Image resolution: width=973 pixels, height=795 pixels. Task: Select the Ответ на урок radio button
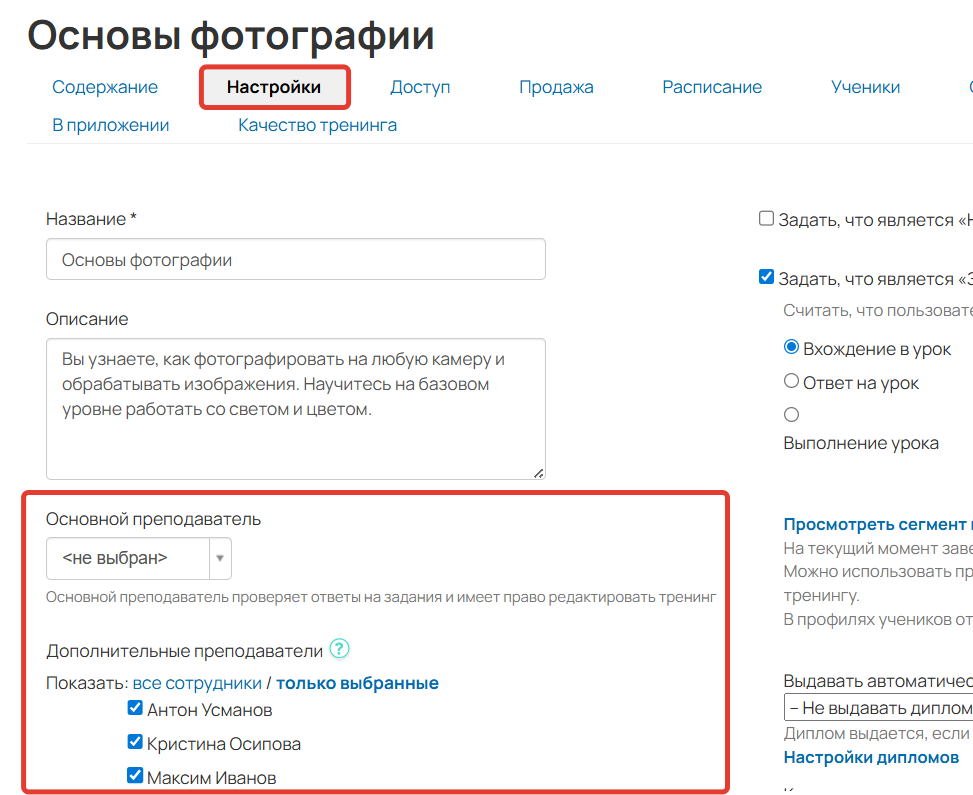tap(791, 382)
